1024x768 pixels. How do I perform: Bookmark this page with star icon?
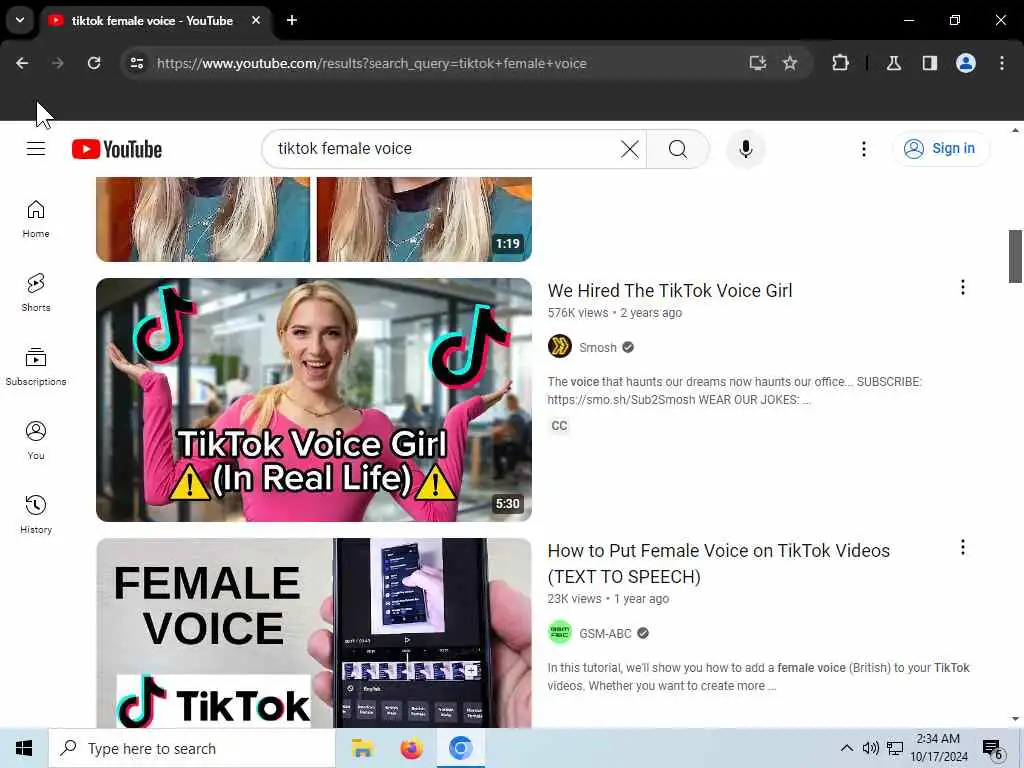[x=790, y=63]
